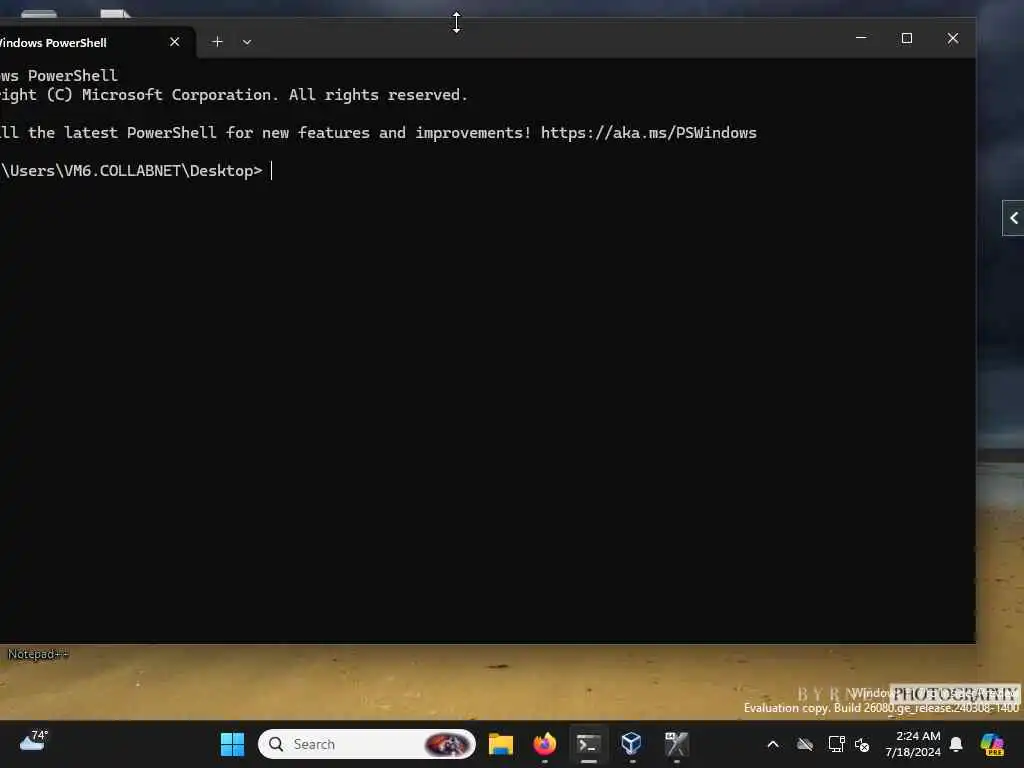Maximize the PowerShell window
The height and width of the screenshot is (768, 1024).
906,38
